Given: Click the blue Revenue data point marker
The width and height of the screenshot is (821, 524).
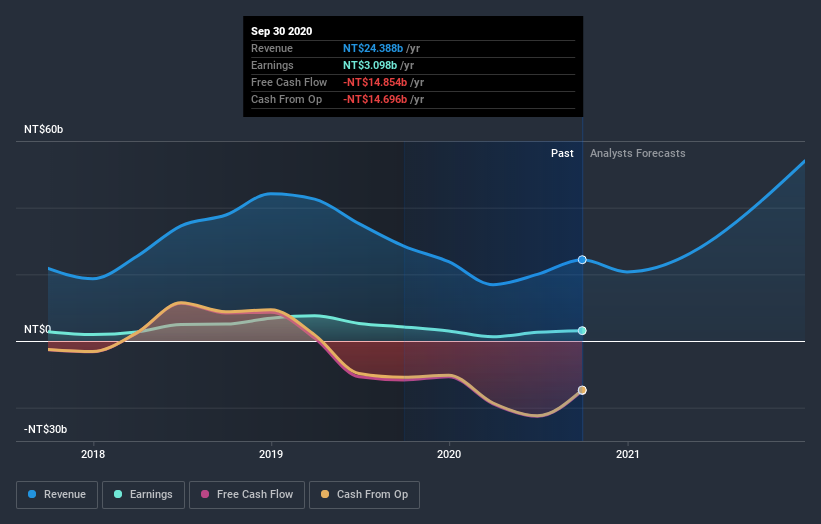Looking at the screenshot, I should (582, 260).
